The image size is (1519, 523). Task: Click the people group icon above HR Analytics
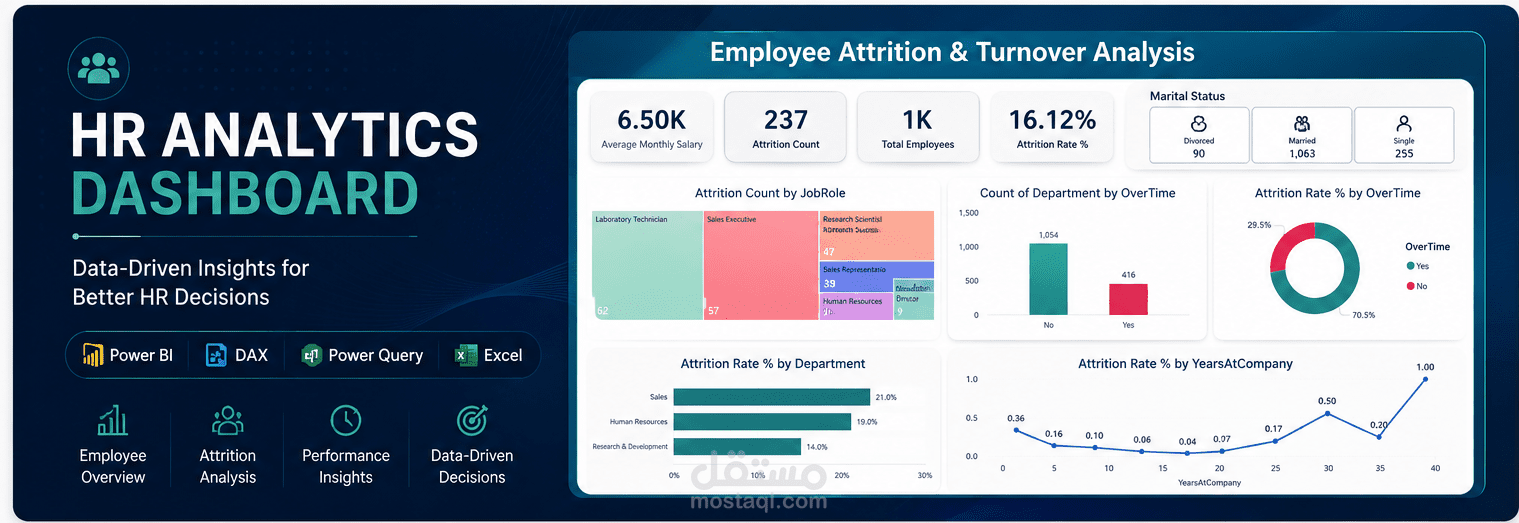(x=98, y=67)
